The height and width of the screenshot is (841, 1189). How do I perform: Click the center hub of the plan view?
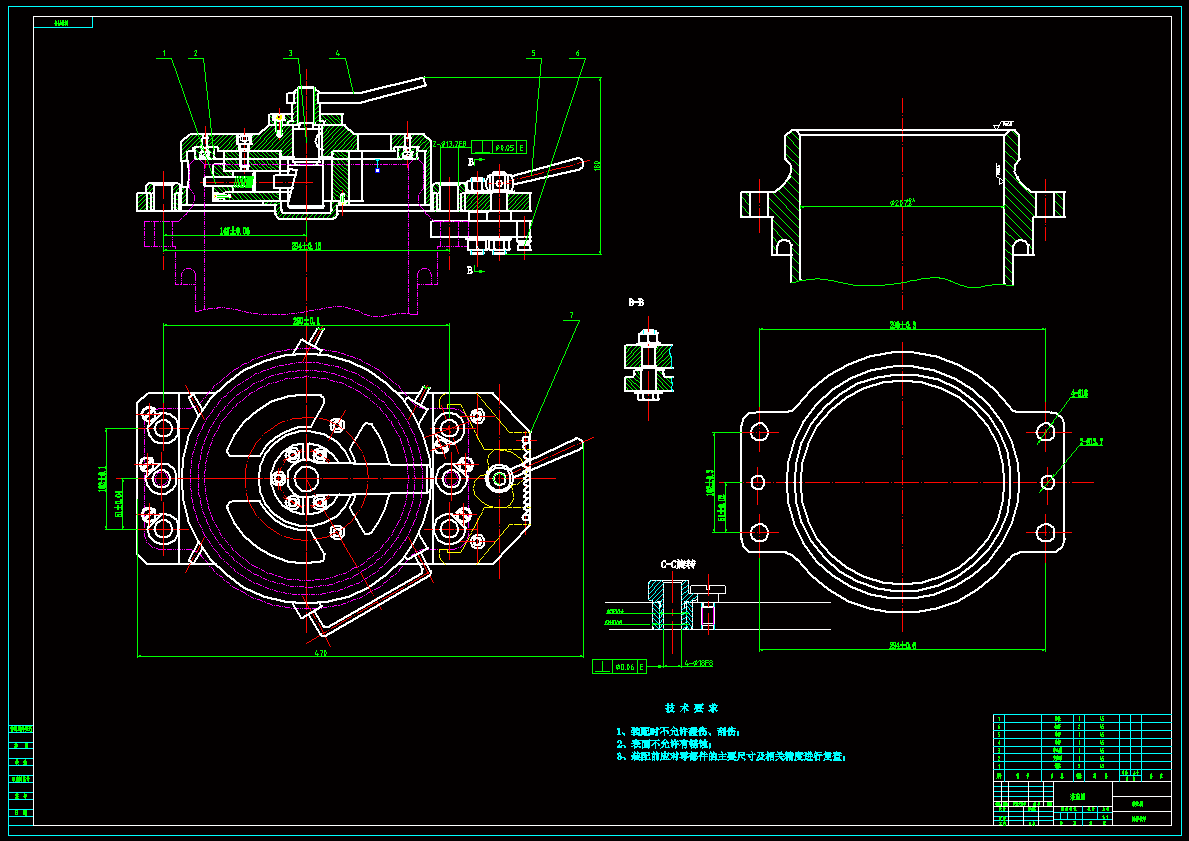pos(306,479)
